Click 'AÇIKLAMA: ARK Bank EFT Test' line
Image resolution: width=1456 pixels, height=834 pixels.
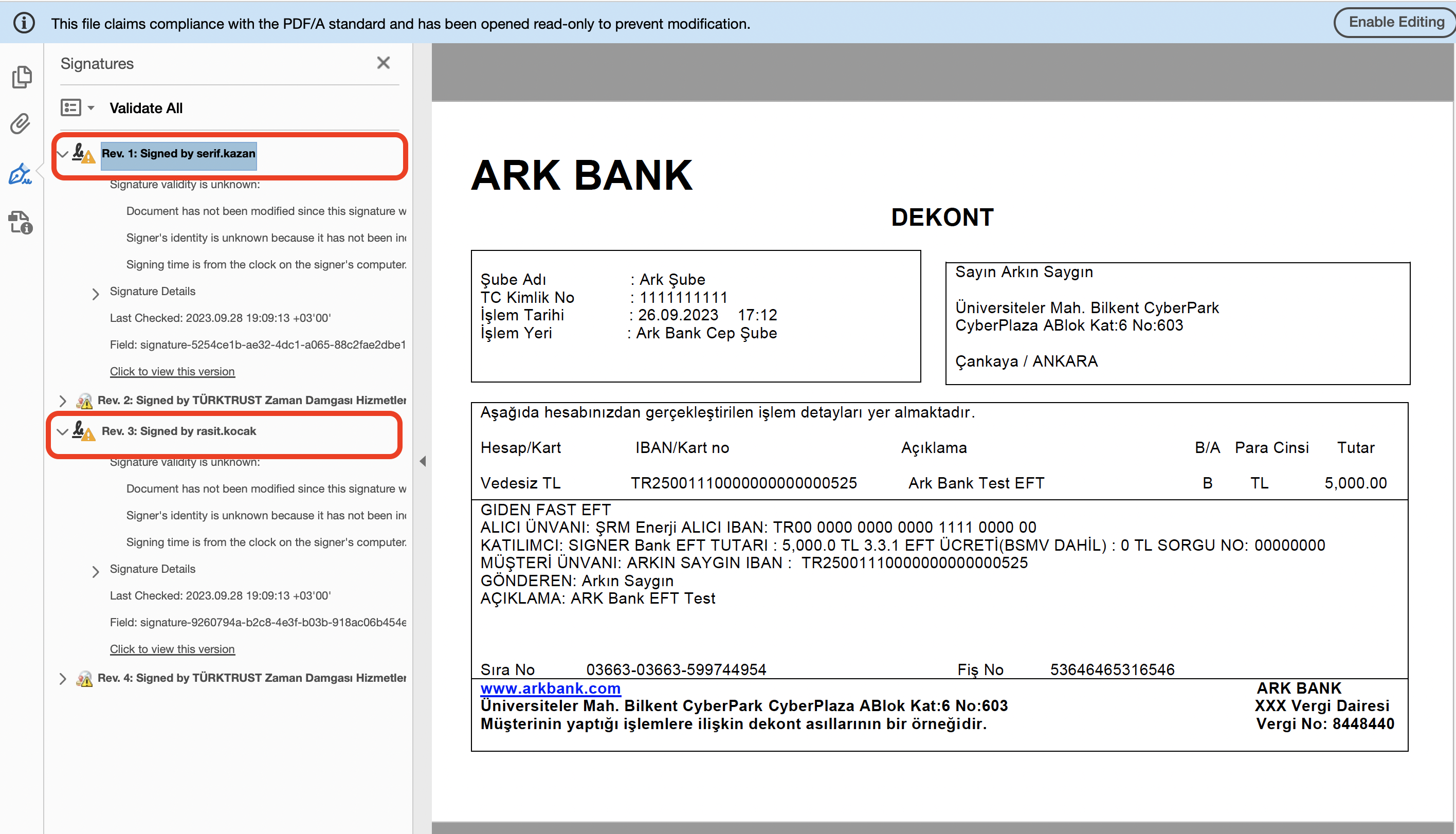[x=598, y=598]
